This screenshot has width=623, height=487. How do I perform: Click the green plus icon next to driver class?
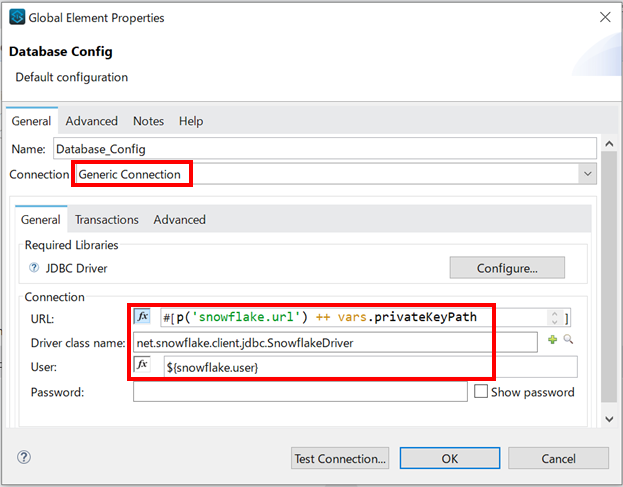(x=552, y=342)
